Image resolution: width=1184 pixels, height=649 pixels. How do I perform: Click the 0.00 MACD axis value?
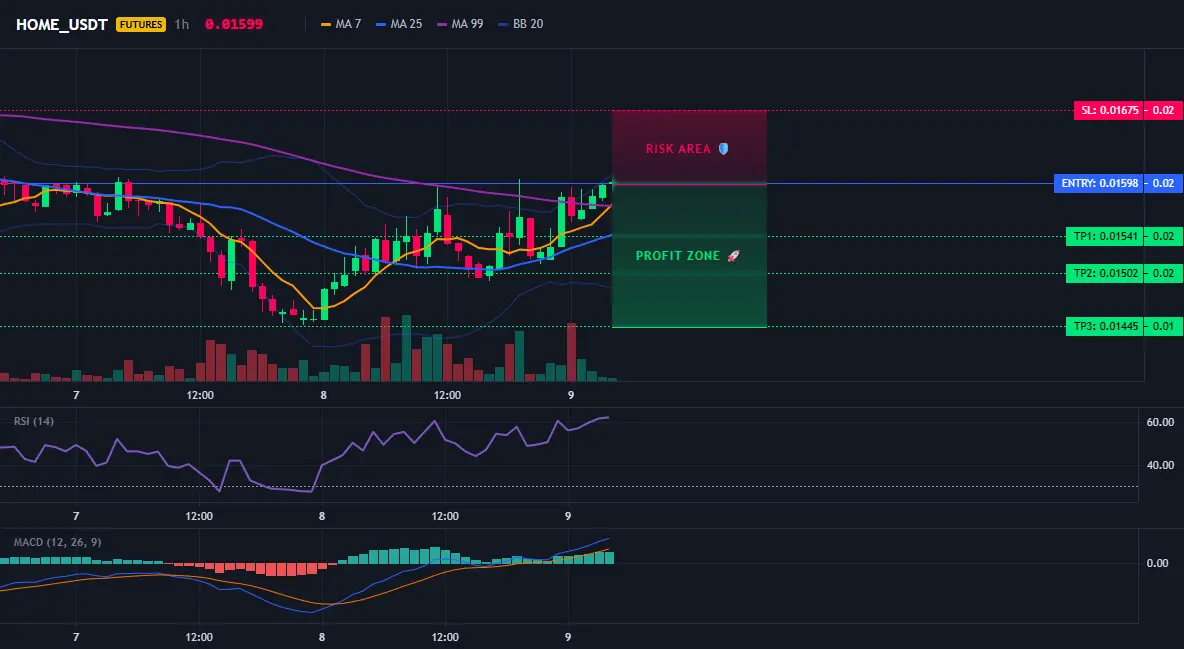click(x=1158, y=563)
